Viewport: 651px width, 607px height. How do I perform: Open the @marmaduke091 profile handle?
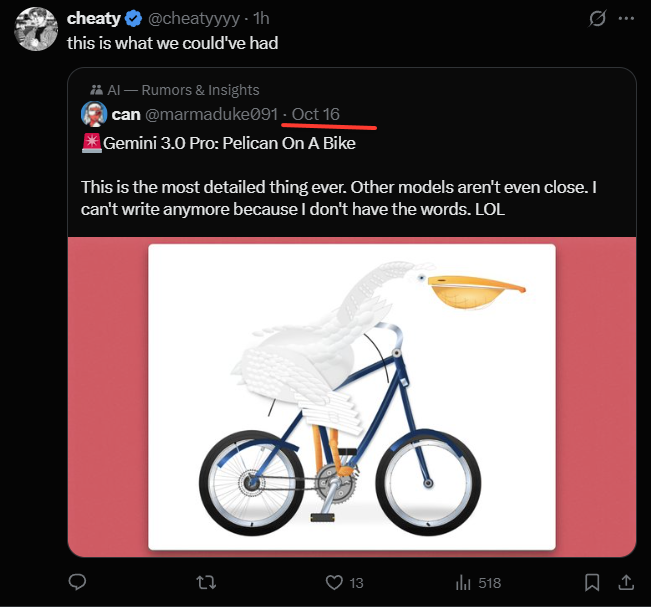[211, 114]
